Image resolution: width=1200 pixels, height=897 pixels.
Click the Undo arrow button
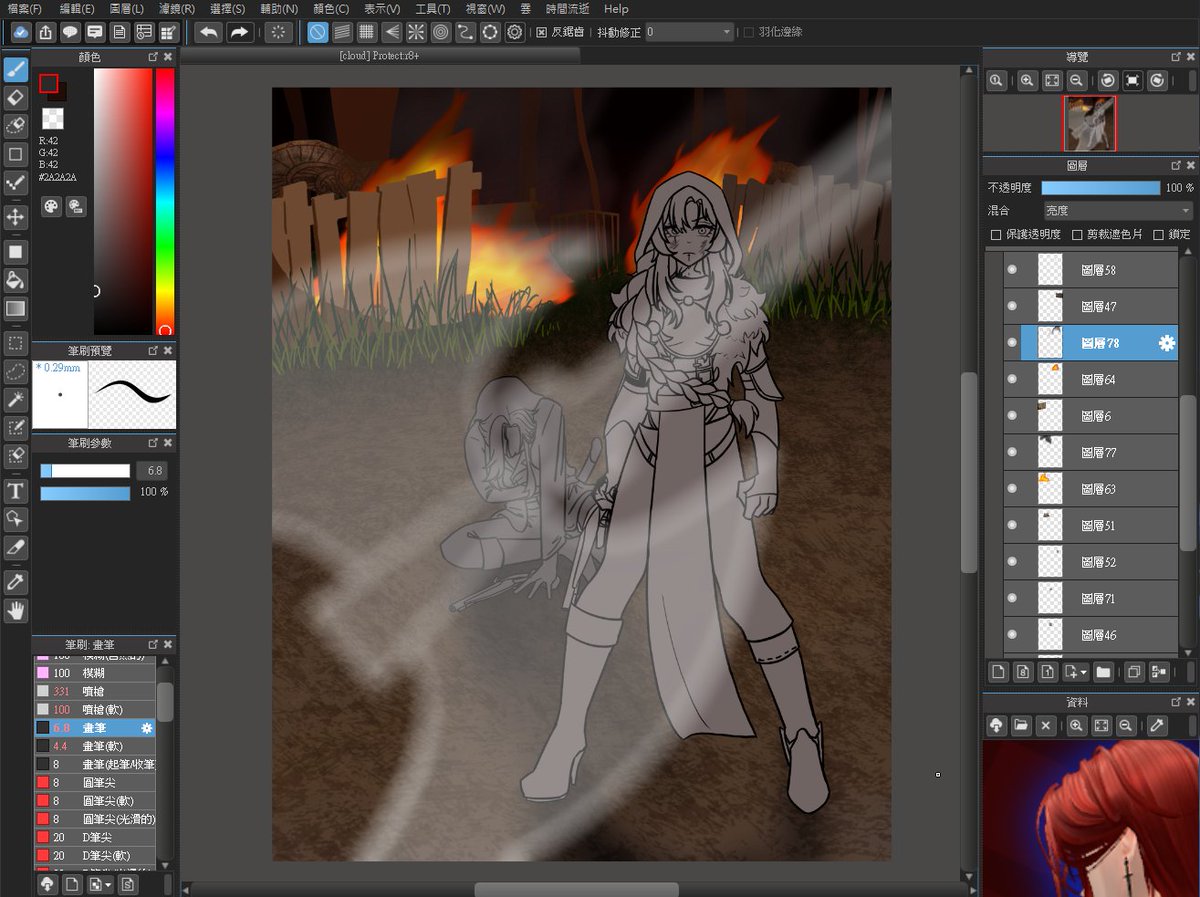(x=208, y=32)
